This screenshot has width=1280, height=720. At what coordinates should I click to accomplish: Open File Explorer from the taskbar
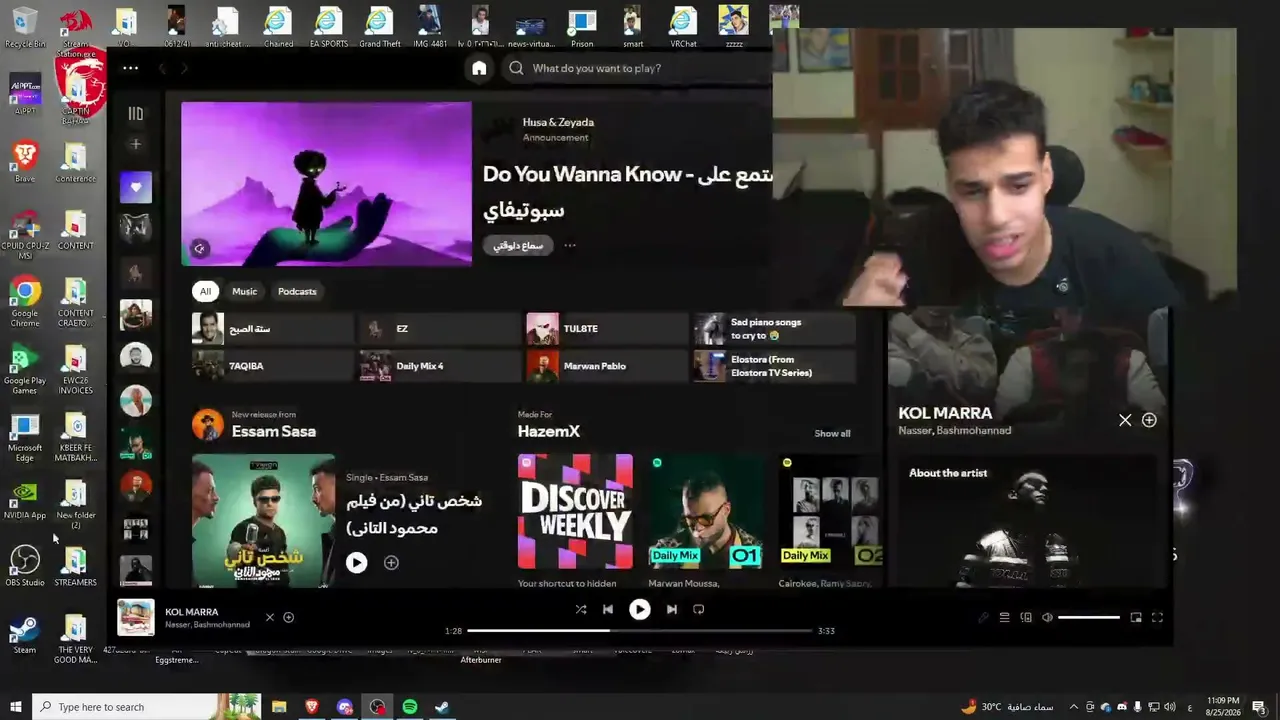(279, 707)
